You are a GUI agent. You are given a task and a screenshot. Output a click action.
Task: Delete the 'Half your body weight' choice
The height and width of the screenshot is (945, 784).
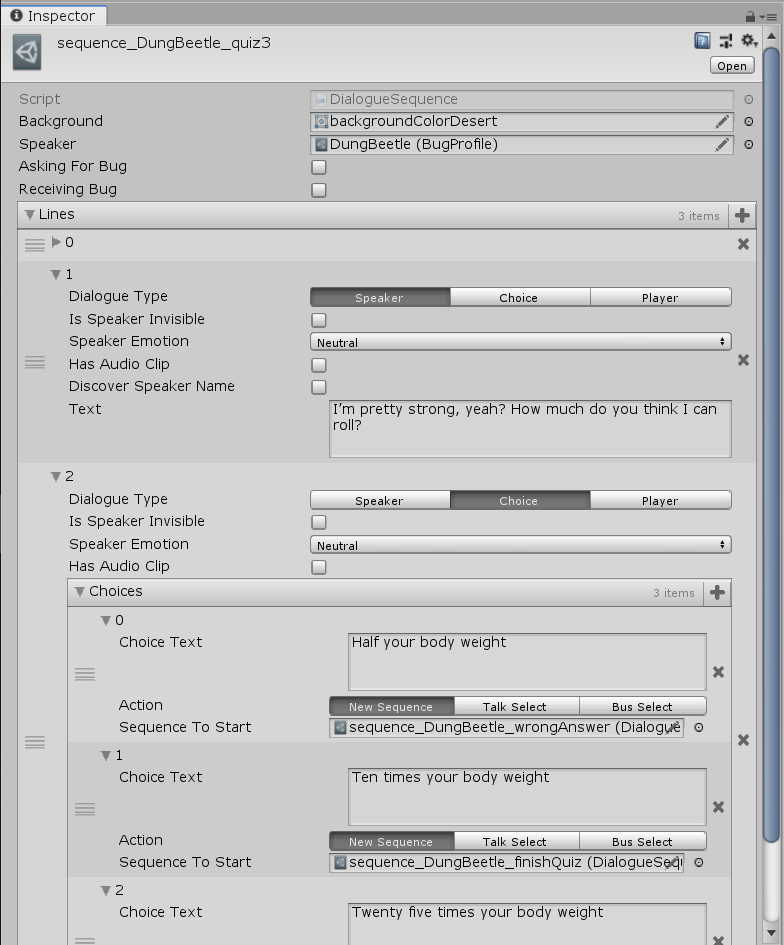click(x=718, y=672)
